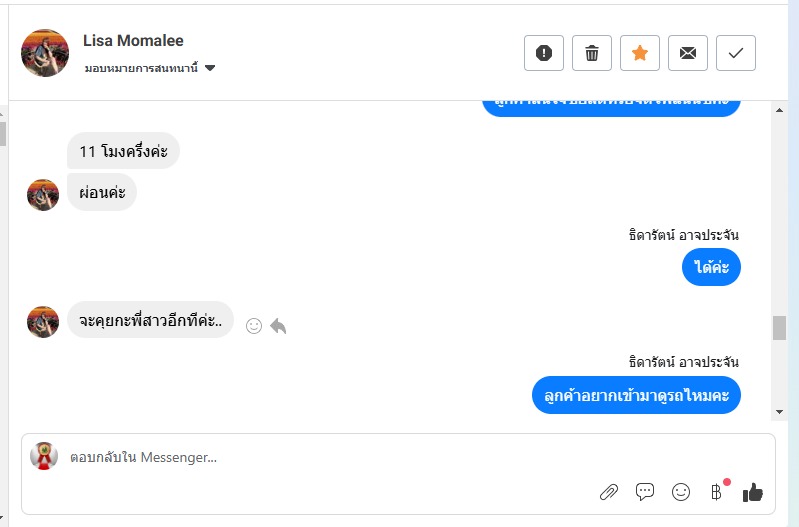
Task: Click the Lisa Momalee contact name
Action: click(133, 41)
